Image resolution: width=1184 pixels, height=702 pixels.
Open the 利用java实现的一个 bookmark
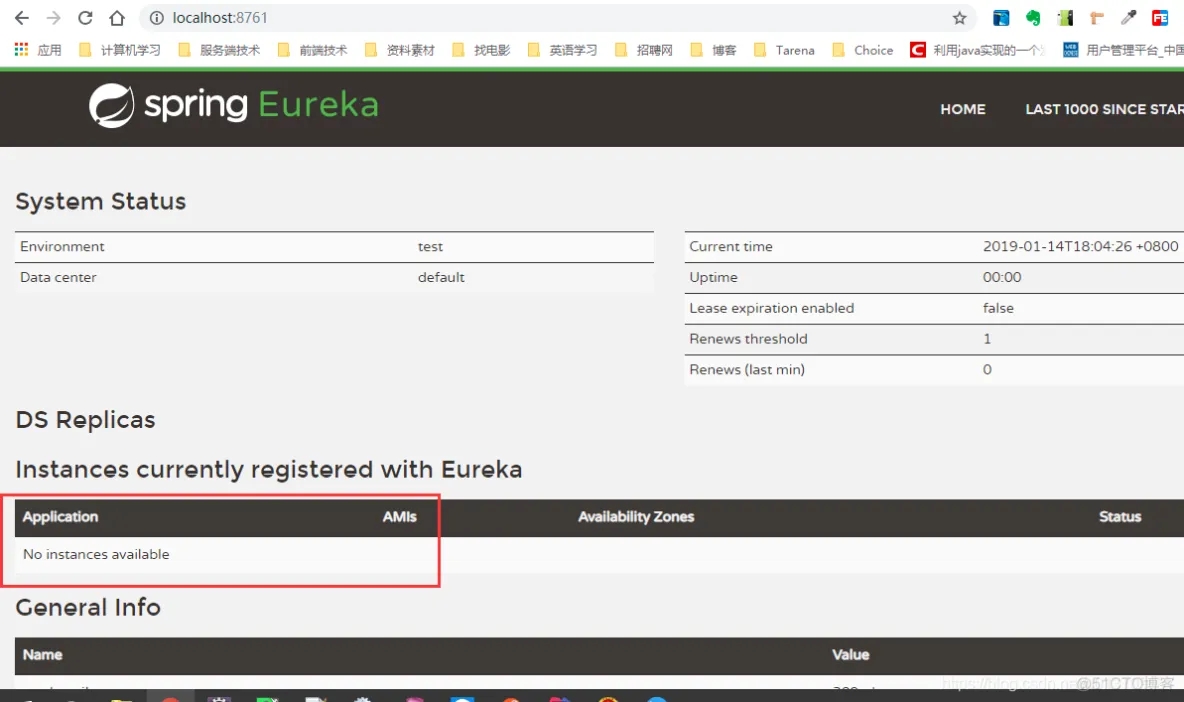pos(978,50)
